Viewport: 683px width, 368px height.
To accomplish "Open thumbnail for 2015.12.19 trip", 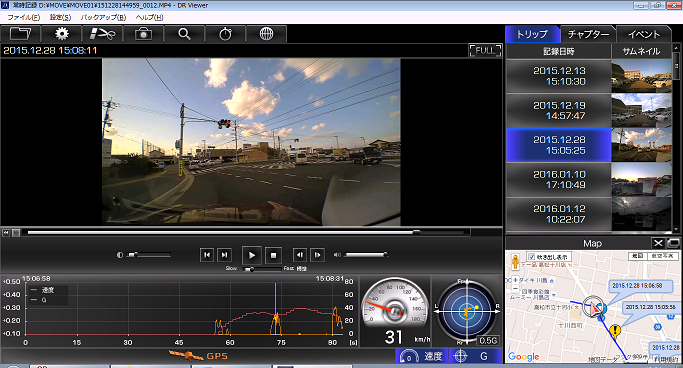I will tap(641, 111).
